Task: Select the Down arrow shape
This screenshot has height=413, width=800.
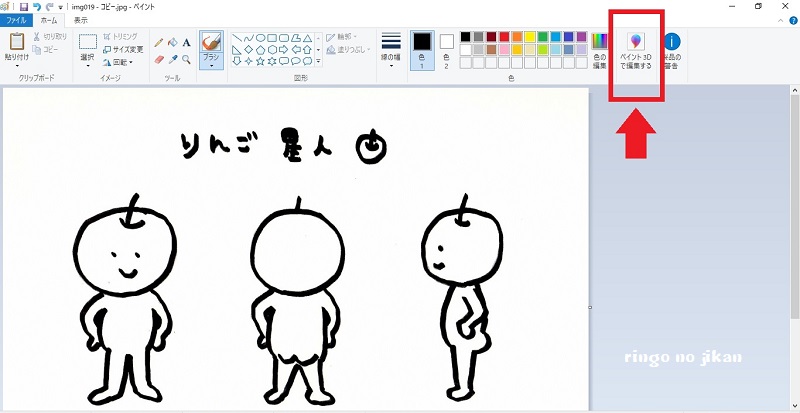Action: (237, 62)
